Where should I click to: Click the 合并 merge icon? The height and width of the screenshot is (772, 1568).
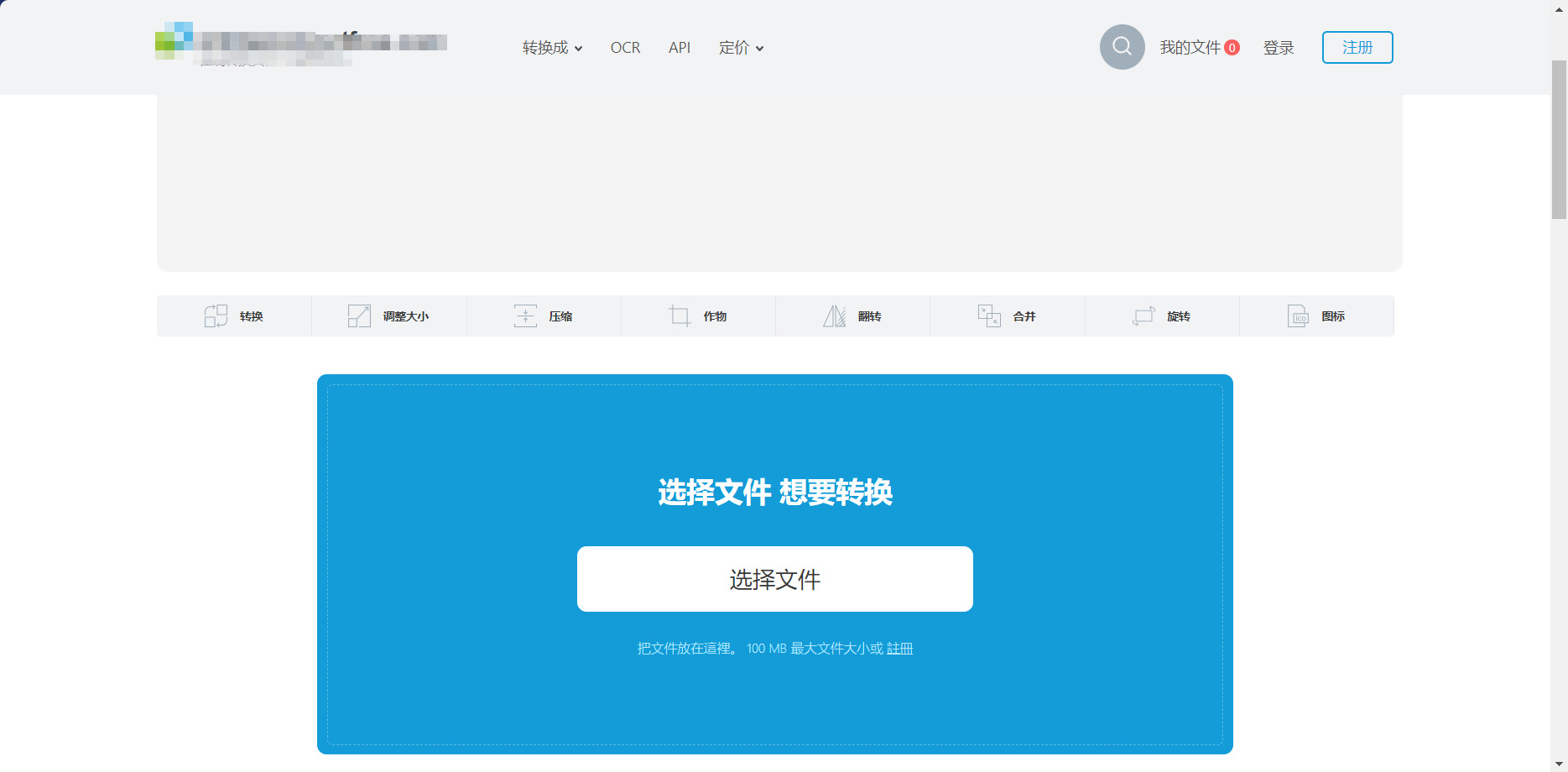(989, 316)
